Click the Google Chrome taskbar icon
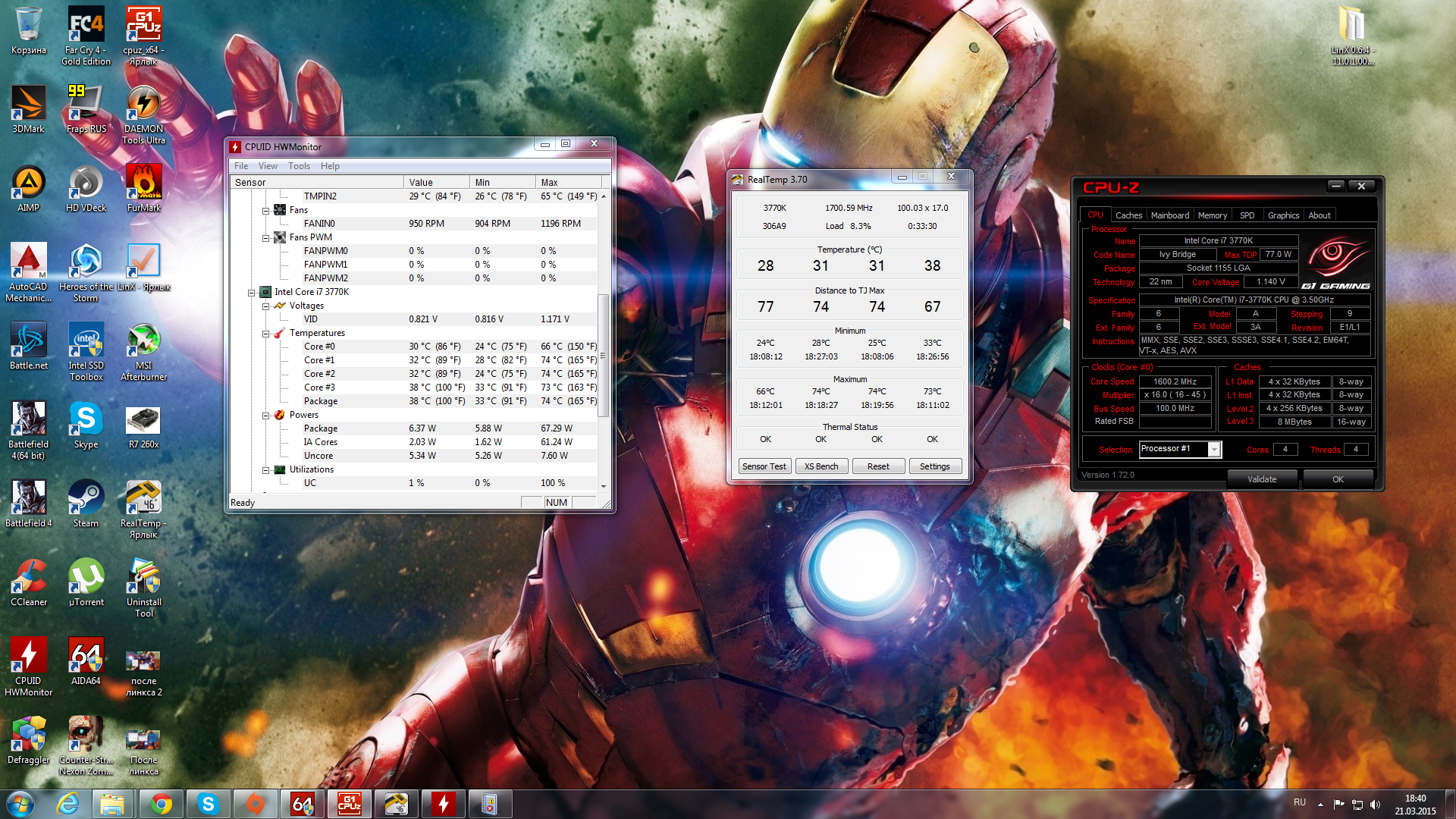This screenshot has width=1456, height=819. click(x=161, y=804)
